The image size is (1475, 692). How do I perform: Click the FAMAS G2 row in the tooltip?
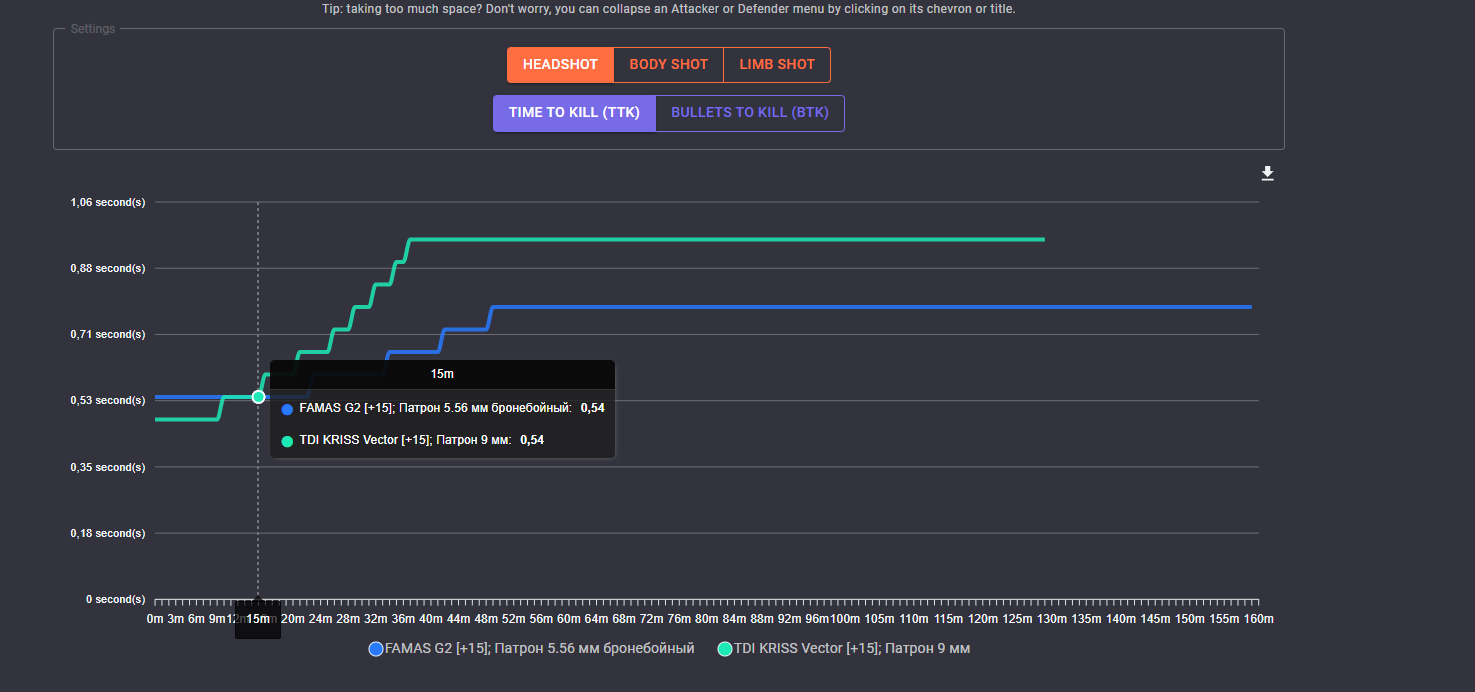(442, 408)
